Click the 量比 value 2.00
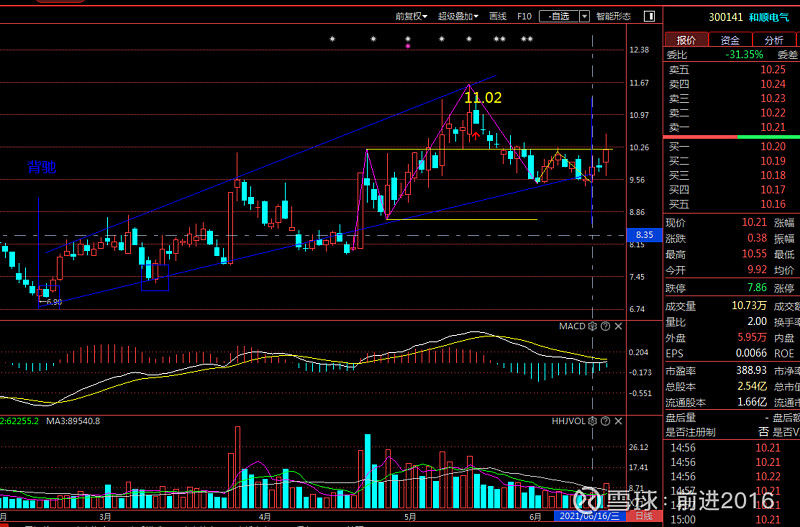Image resolution: width=800 pixels, height=527 pixels. coord(757,321)
